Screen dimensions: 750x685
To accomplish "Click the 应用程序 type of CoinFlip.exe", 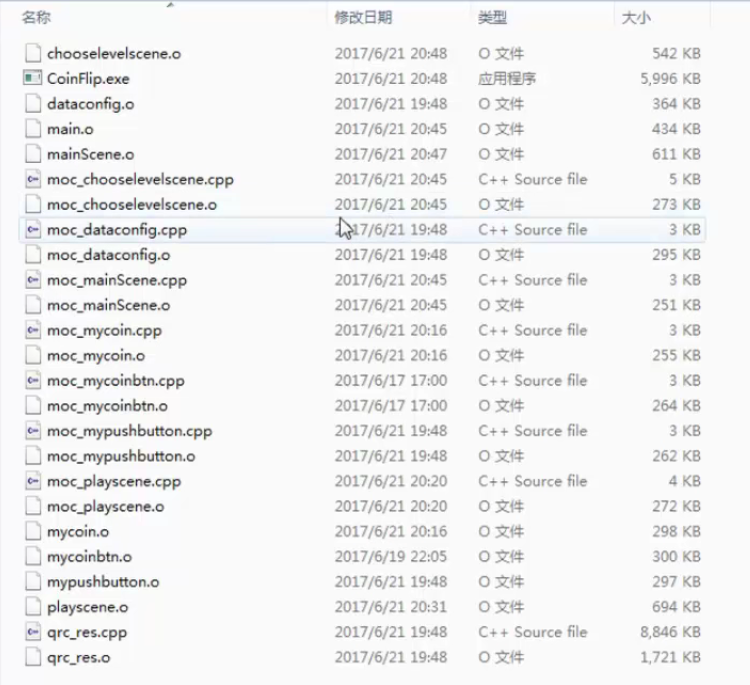I will tap(507, 78).
